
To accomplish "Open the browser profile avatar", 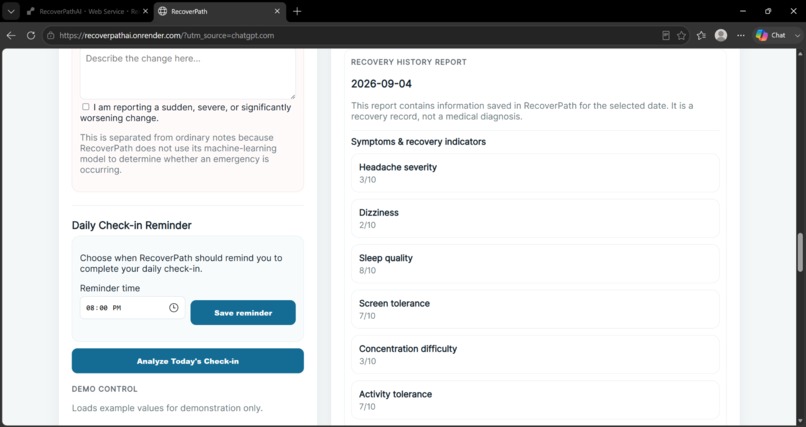I will click(x=721, y=35).
